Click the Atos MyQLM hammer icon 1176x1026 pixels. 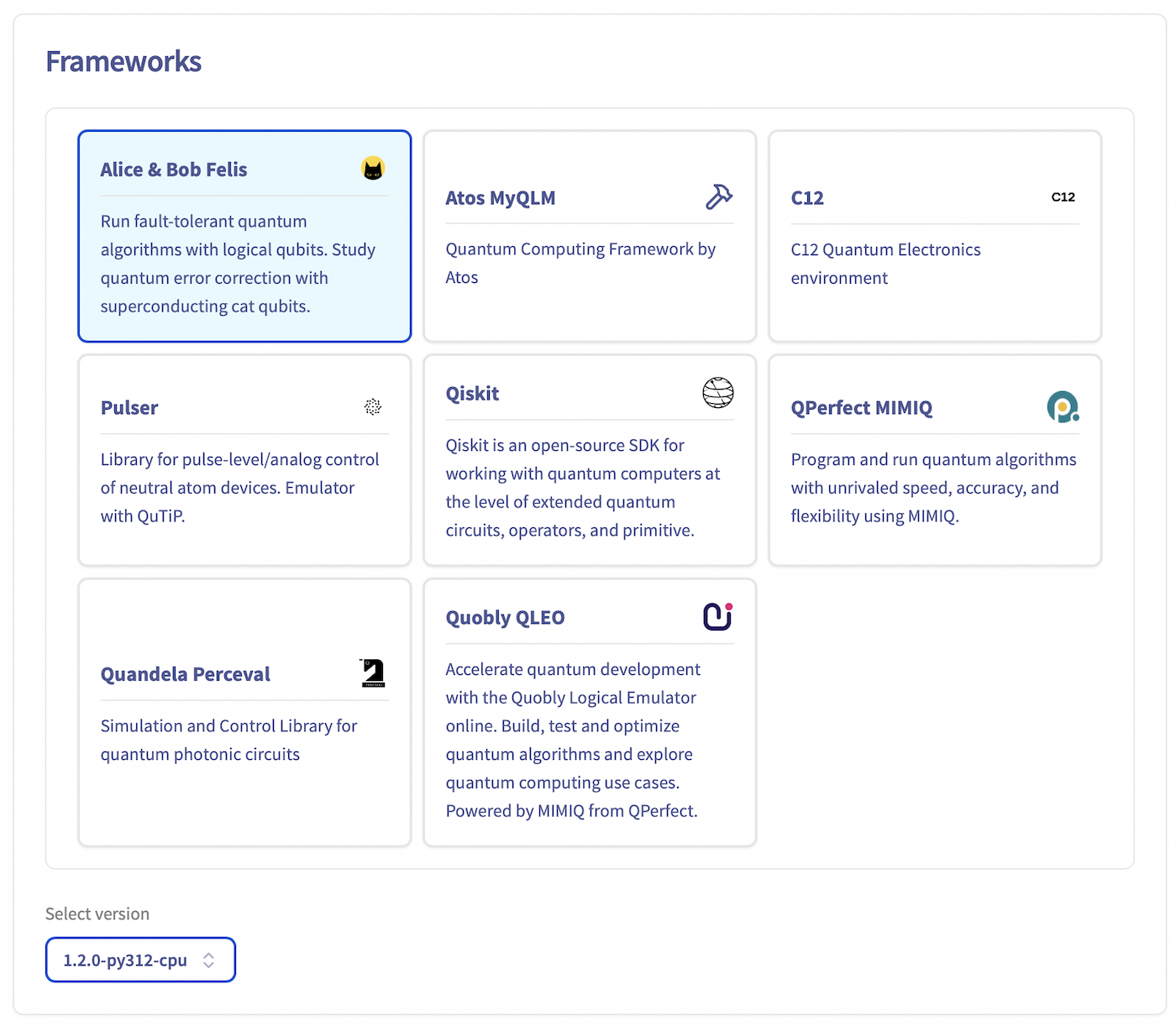click(718, 197)
